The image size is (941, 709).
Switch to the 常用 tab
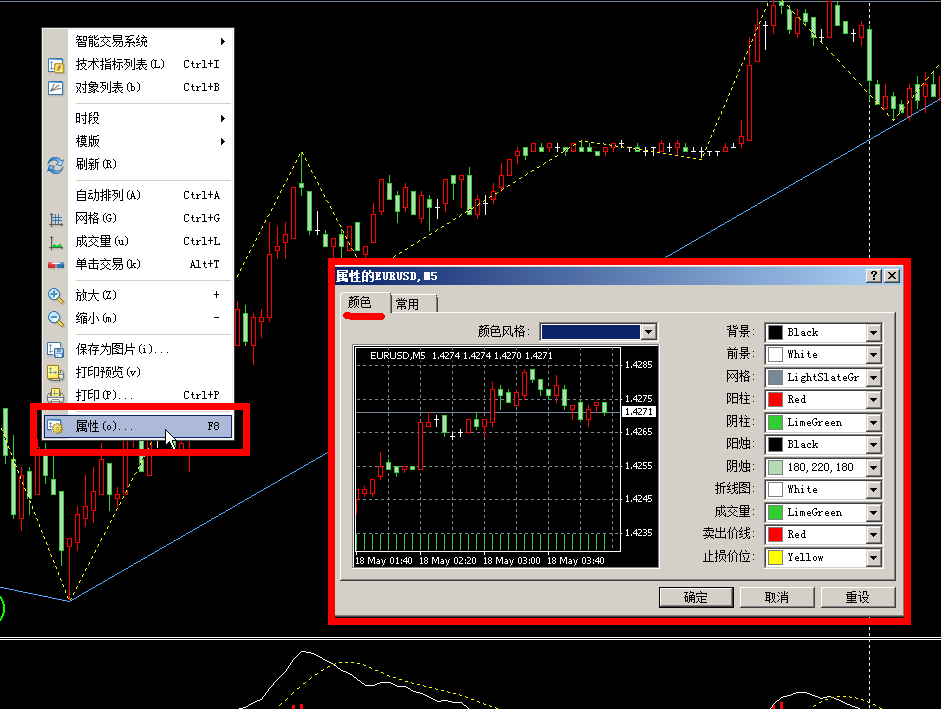pyautogui.click(x=408, y=304)
